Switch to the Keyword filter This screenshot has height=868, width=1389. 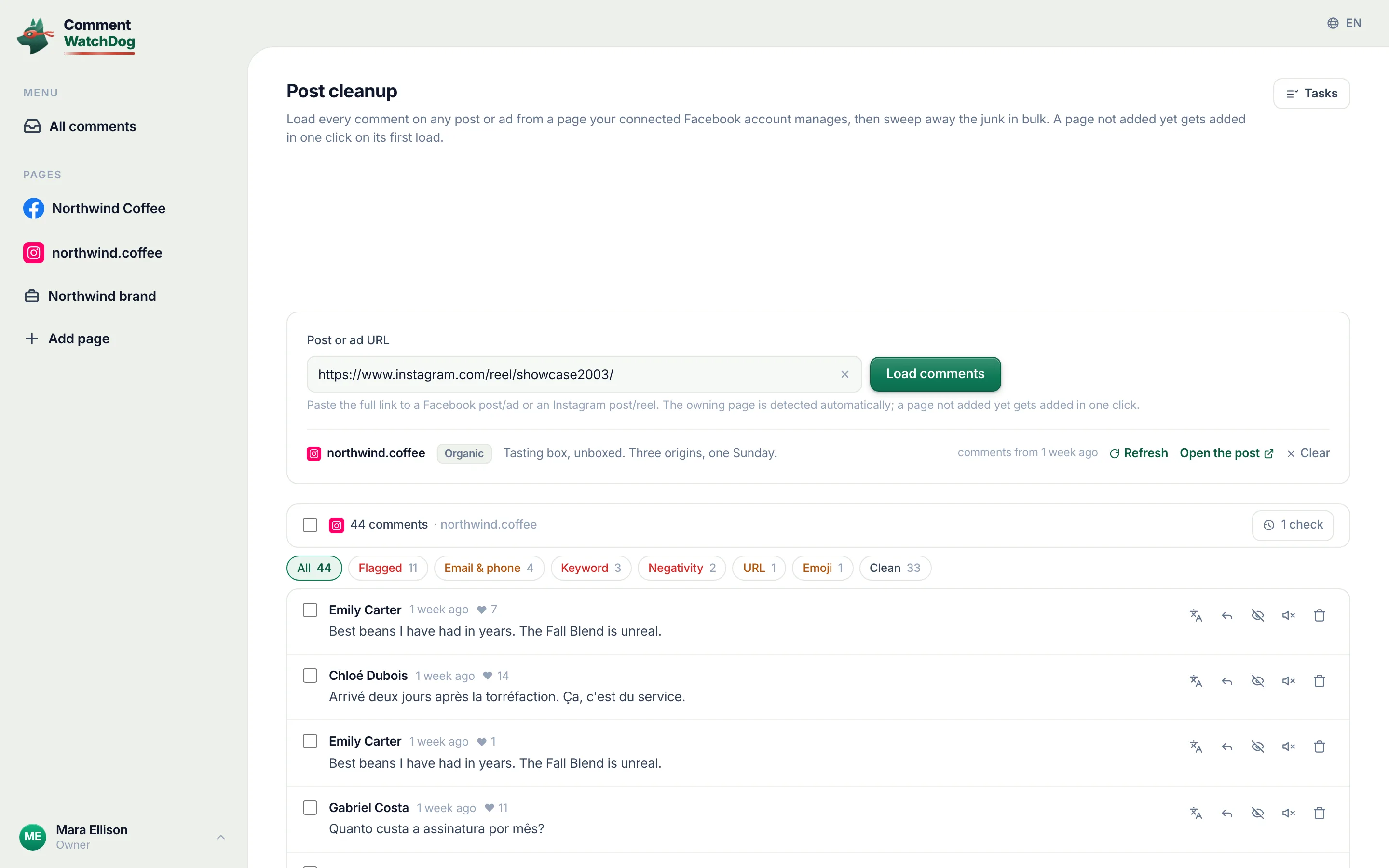pyautogui.click(x=591, y=568)
